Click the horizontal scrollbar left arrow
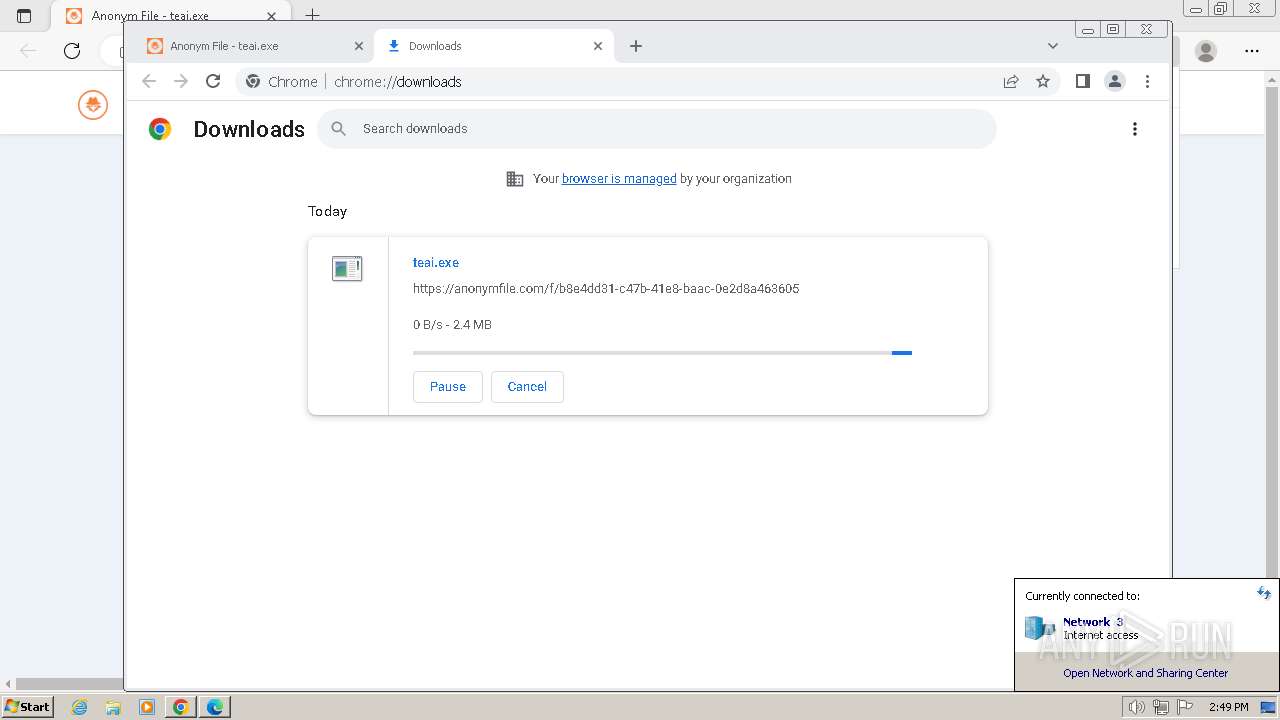Image resolution: width=1280 pixels, height=720 pixels. [x=9, y=684]
